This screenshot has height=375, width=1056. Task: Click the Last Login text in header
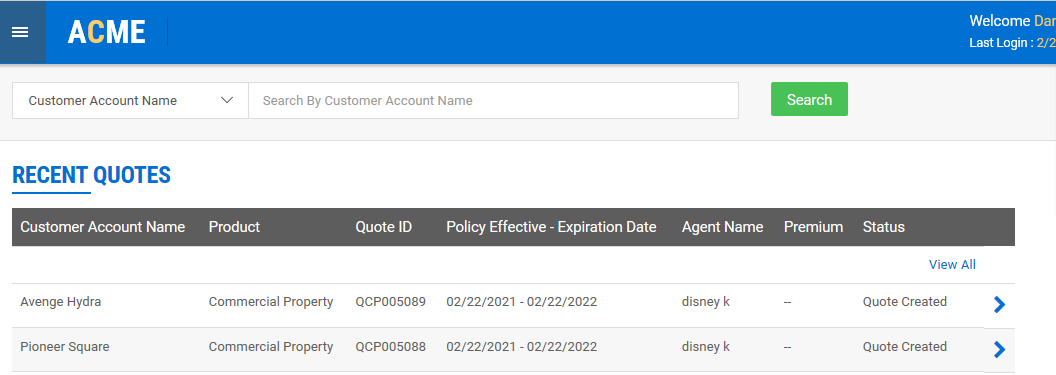[x=1012, y=43]
